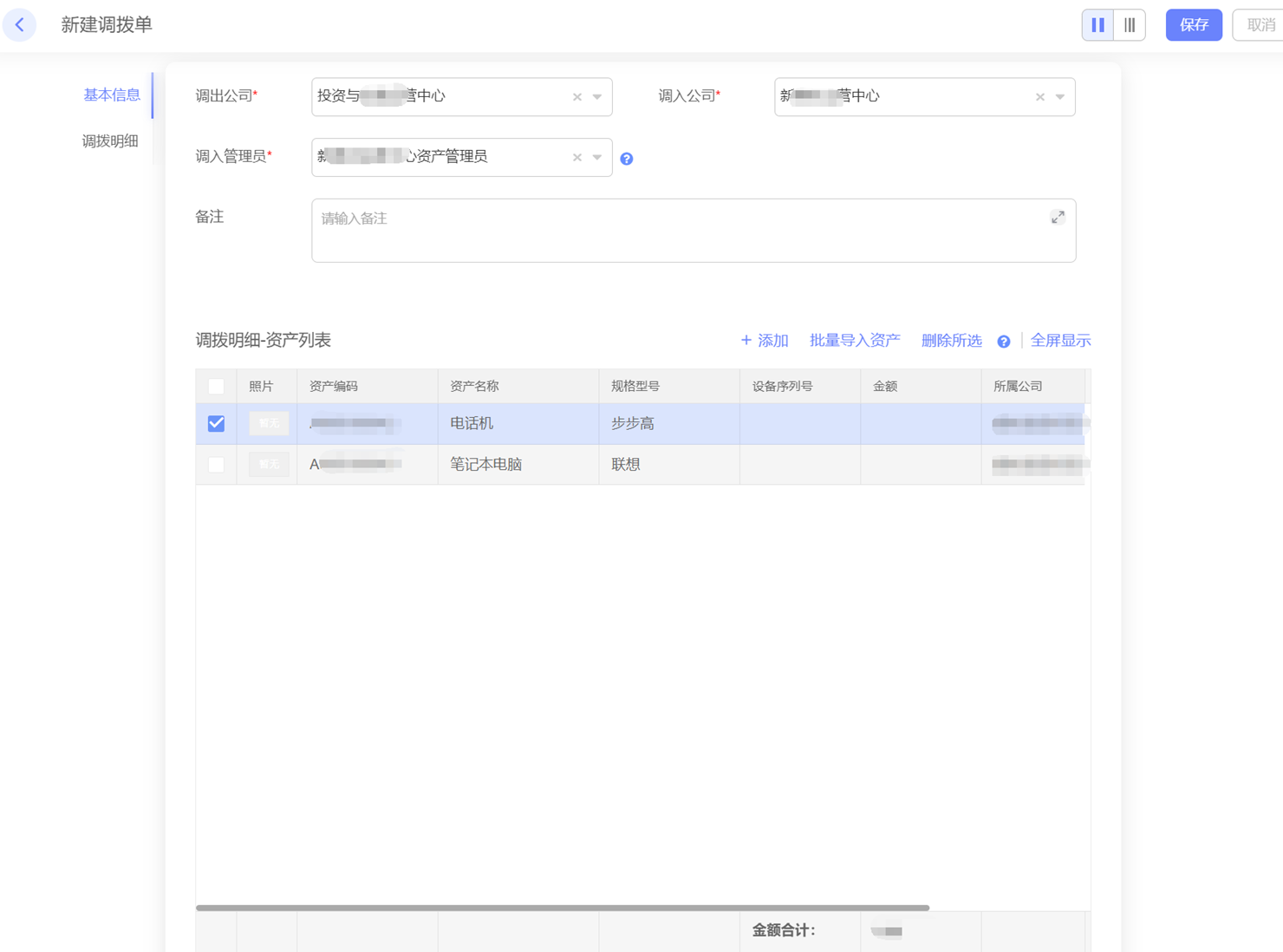
Task: Click the 保存 button
Action: (x=1194, y=25)
